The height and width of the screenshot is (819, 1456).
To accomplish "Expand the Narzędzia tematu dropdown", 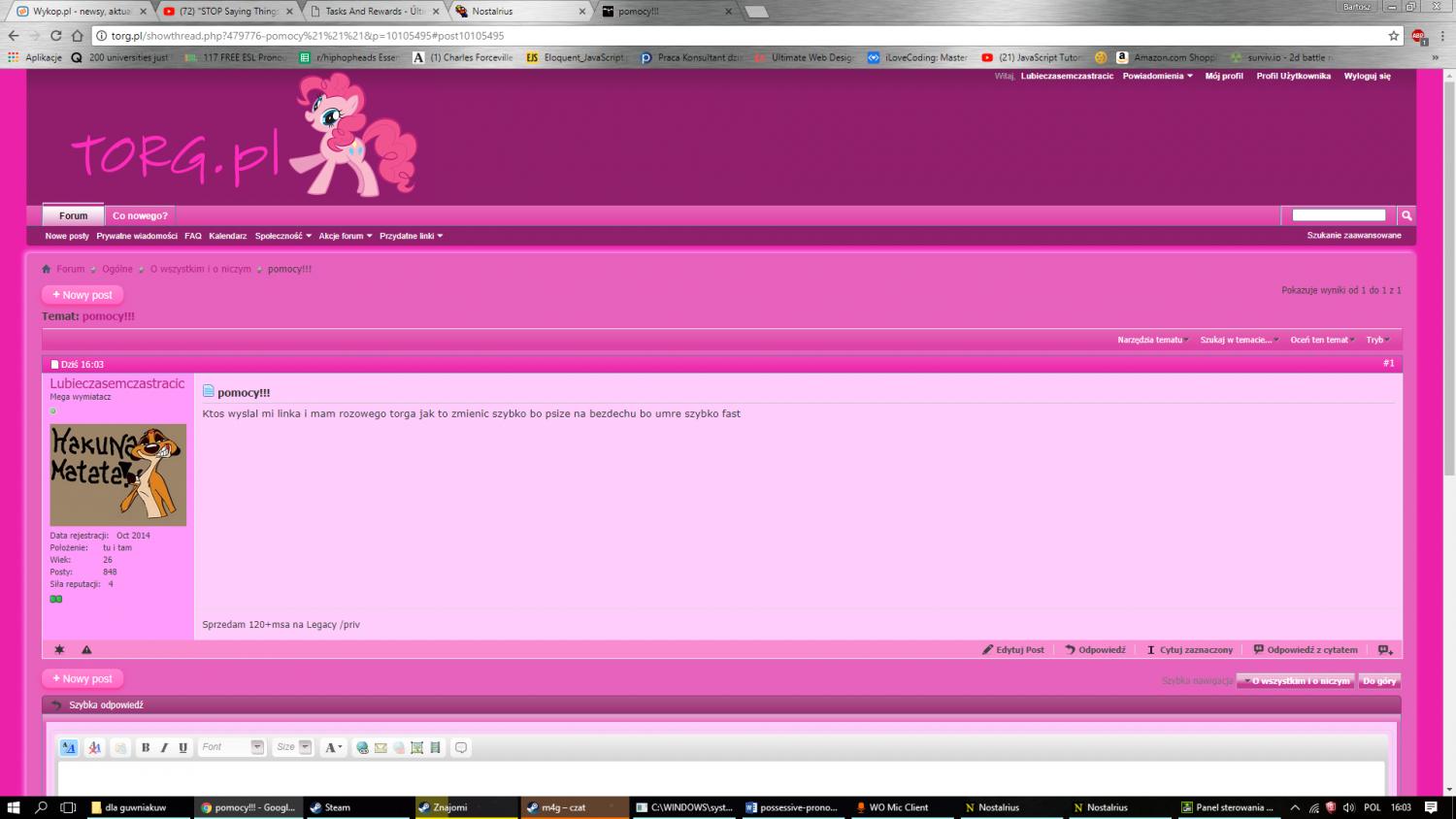I will 1153,340.
